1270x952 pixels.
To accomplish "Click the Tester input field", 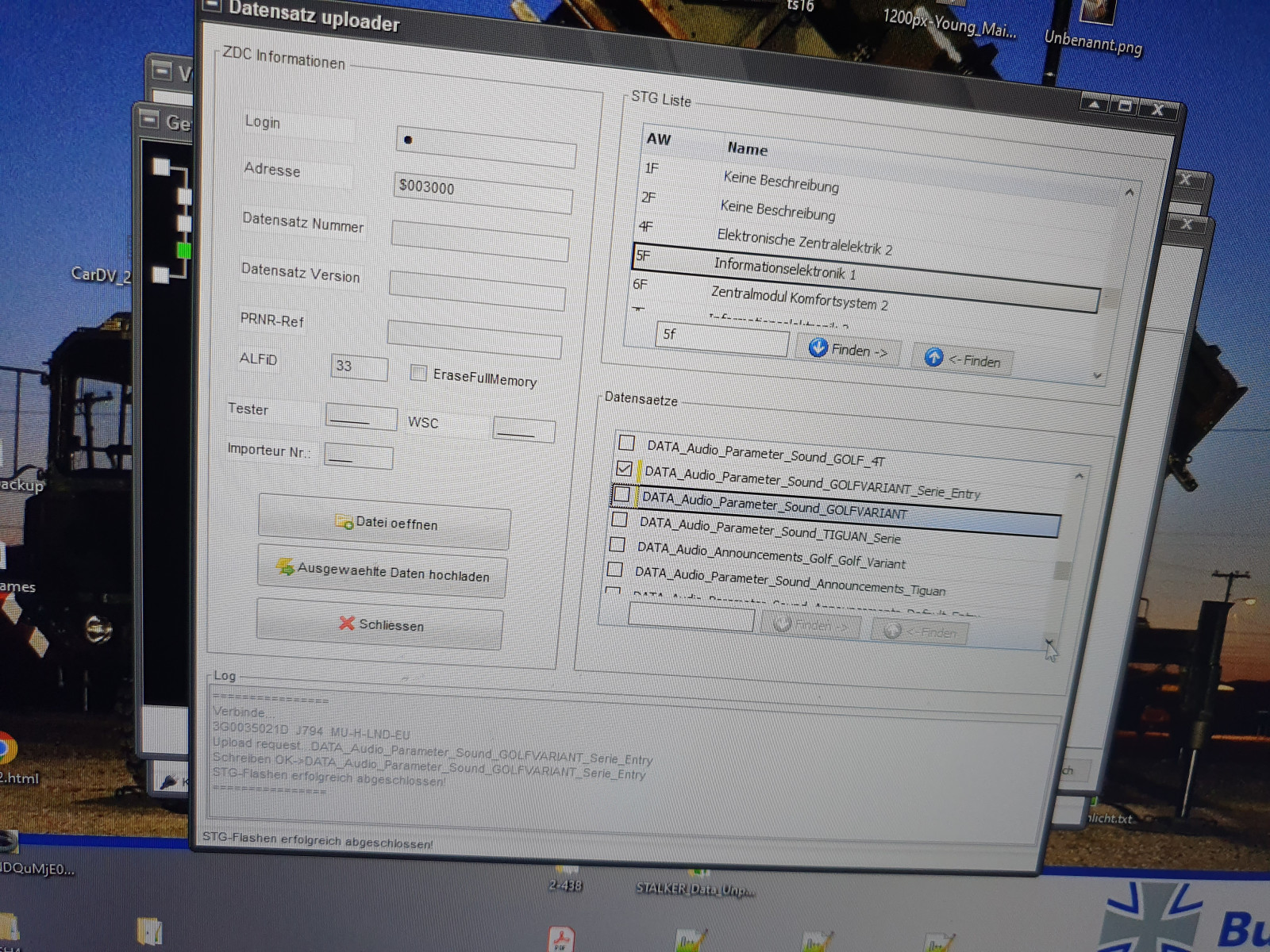I will pos(361,416).
